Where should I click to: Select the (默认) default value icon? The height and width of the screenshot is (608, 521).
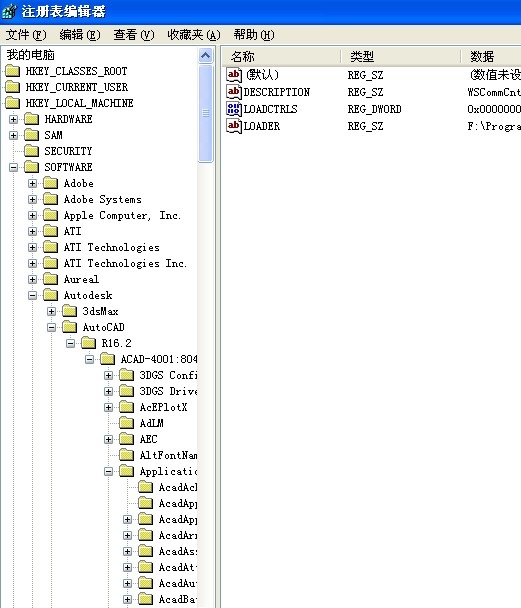234,75
